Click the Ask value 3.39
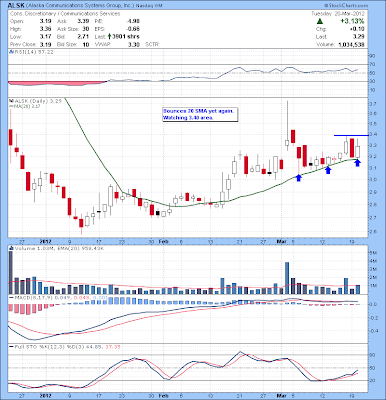 click(83, 21)
